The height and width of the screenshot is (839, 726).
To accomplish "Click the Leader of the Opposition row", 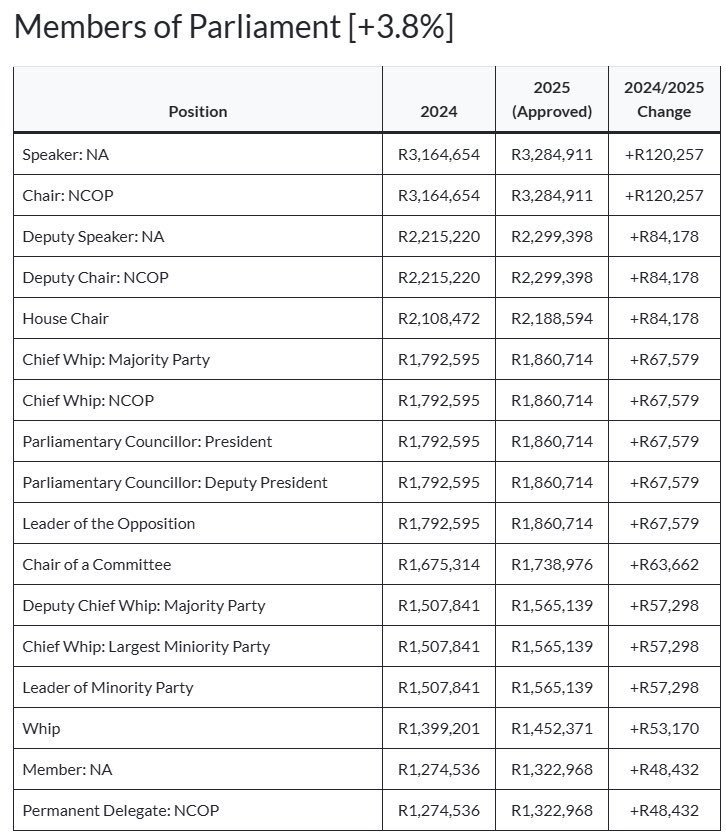I will [x=367, y=523].
